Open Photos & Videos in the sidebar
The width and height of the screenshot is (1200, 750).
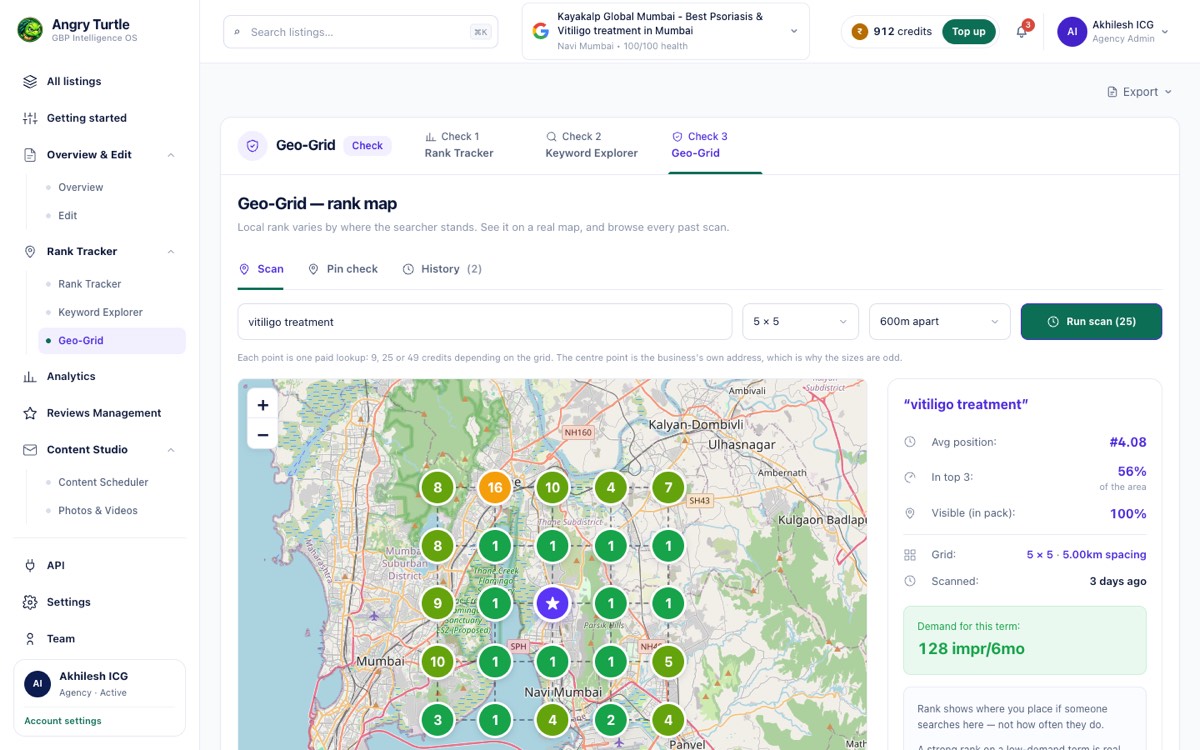pos(98,510)
